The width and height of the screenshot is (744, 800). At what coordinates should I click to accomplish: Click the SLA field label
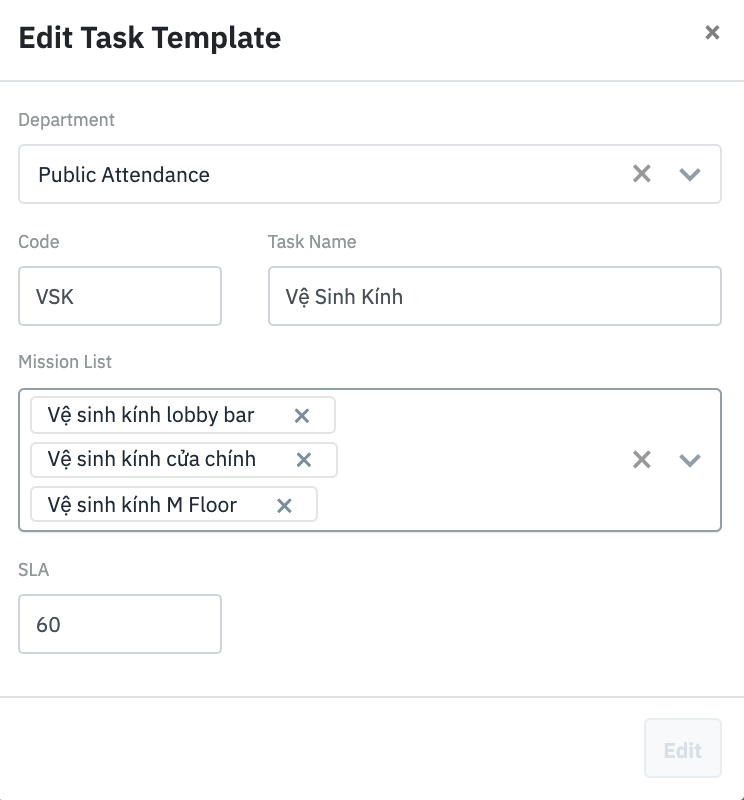[x=33, y=570]
